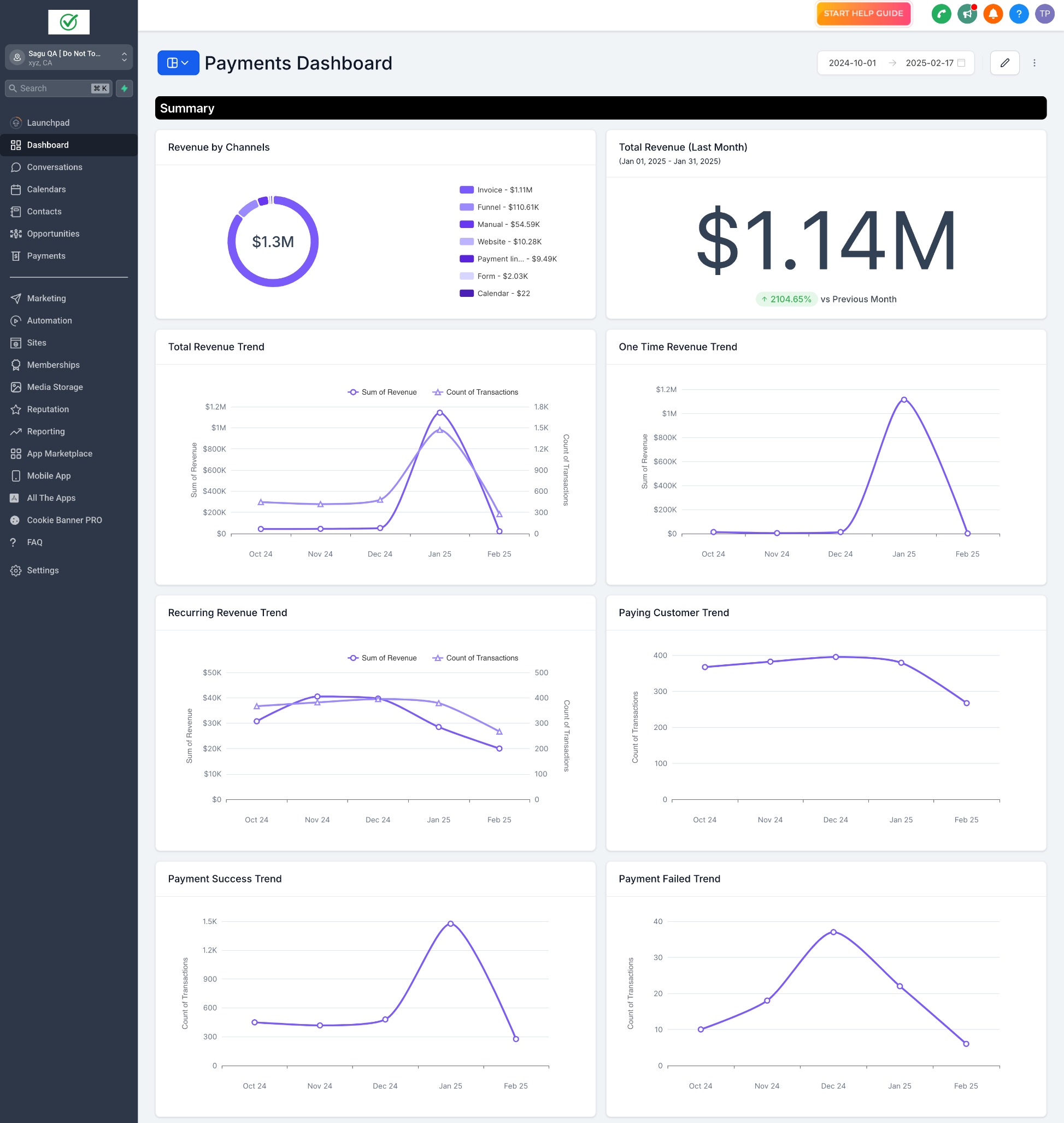Click the blue help question mark icon
This screenshot has width=1064, height=1123.
click(1019, 14)
